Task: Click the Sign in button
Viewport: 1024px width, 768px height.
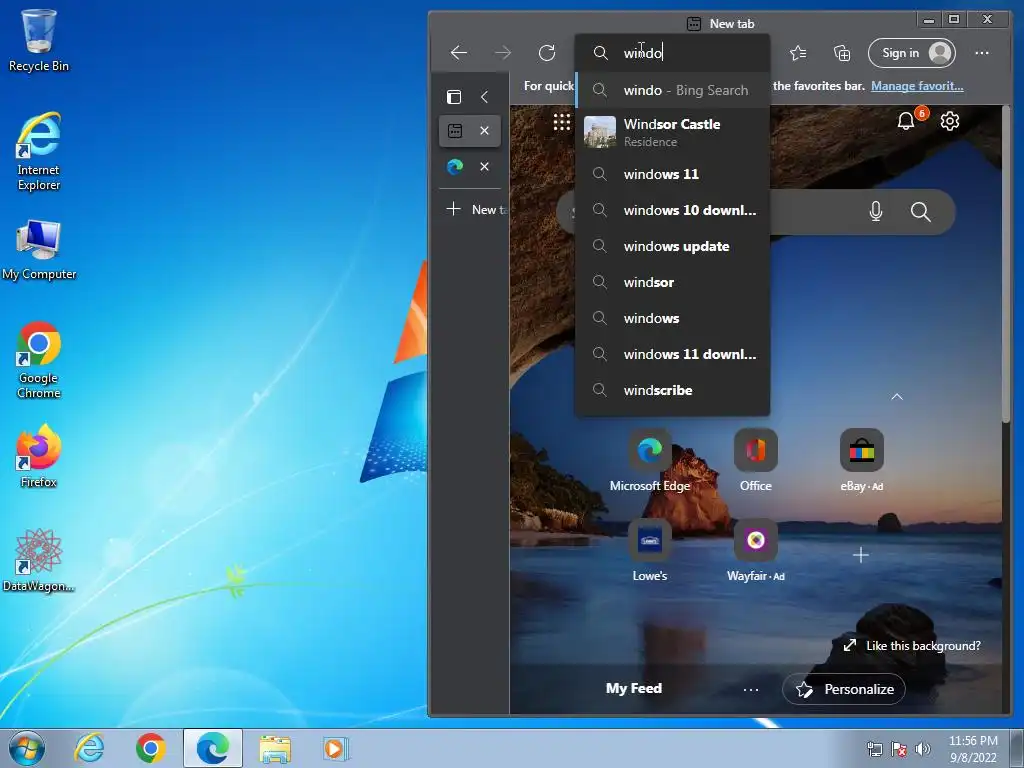Action: 912,53
